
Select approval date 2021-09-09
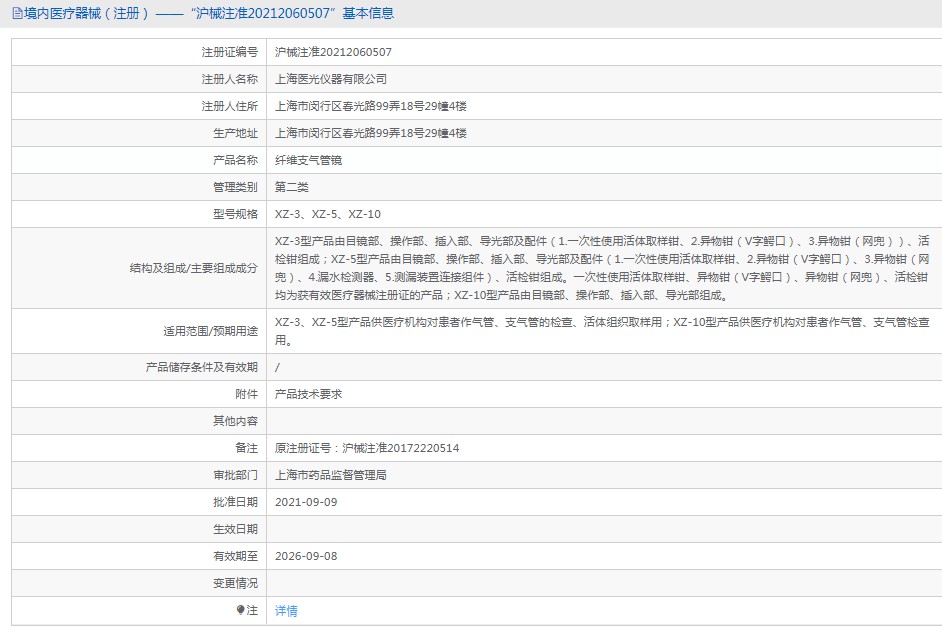306,502
